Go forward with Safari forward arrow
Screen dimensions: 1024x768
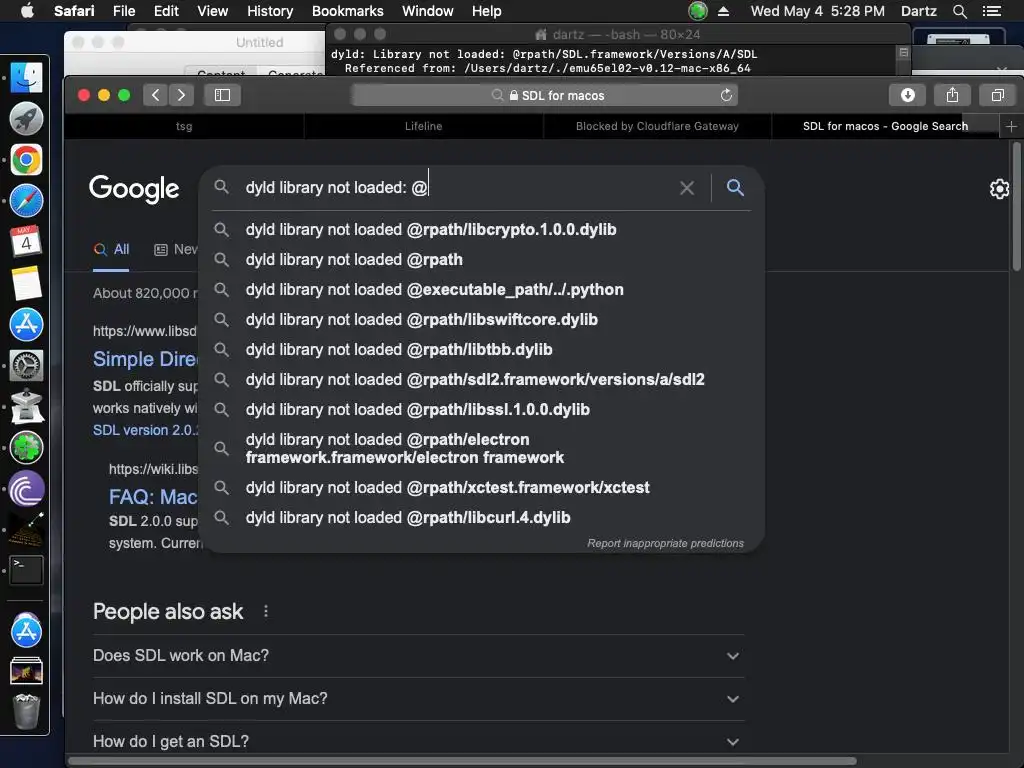click(x=181, y=95)
